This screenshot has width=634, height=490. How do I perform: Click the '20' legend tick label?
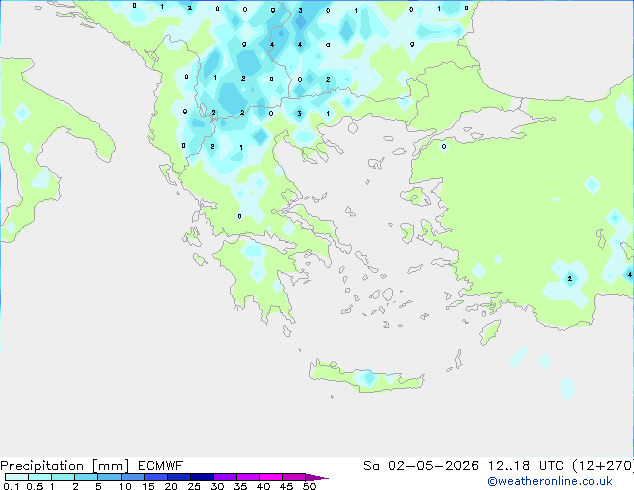coord(171,486)
